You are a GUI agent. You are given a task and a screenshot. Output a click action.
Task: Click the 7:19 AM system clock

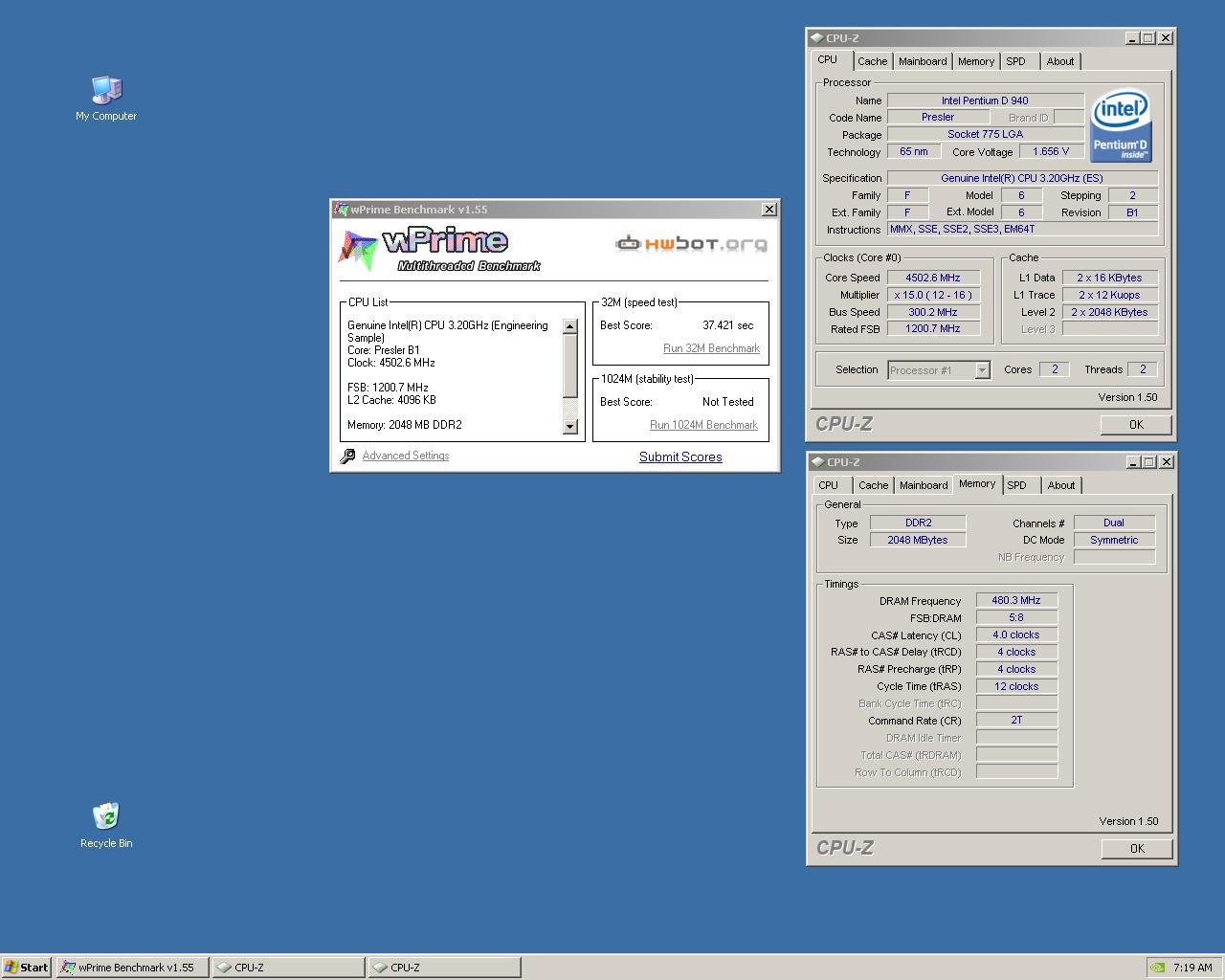tap(1192, 968)
